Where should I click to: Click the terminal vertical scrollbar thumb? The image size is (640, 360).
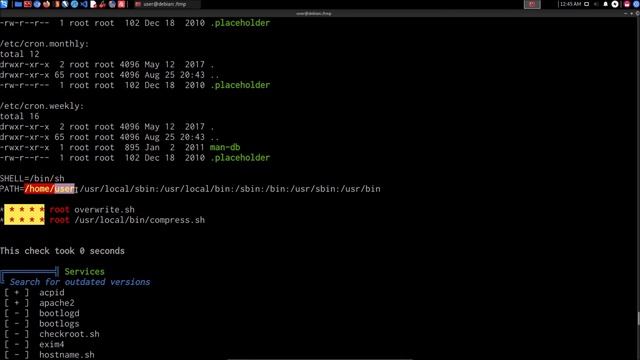coord(638,319)
